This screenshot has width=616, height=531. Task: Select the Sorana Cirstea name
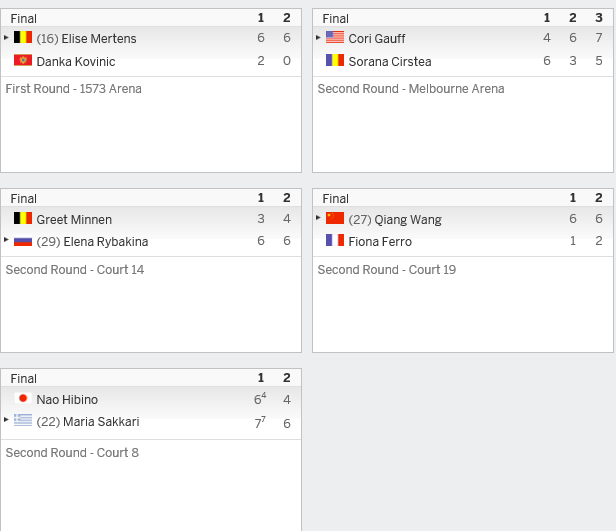pos(390,62)
